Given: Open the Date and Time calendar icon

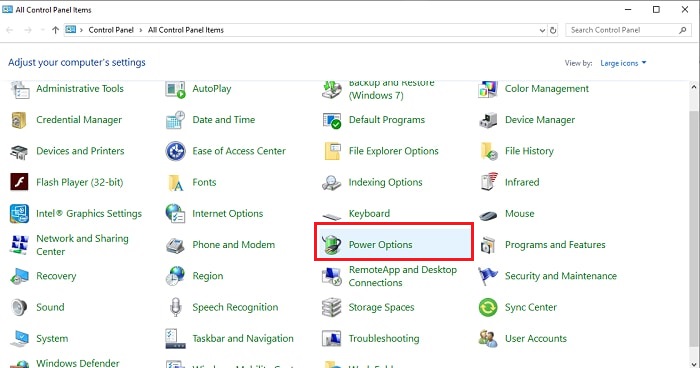Looking at the screenshot, I should point(175,120).
